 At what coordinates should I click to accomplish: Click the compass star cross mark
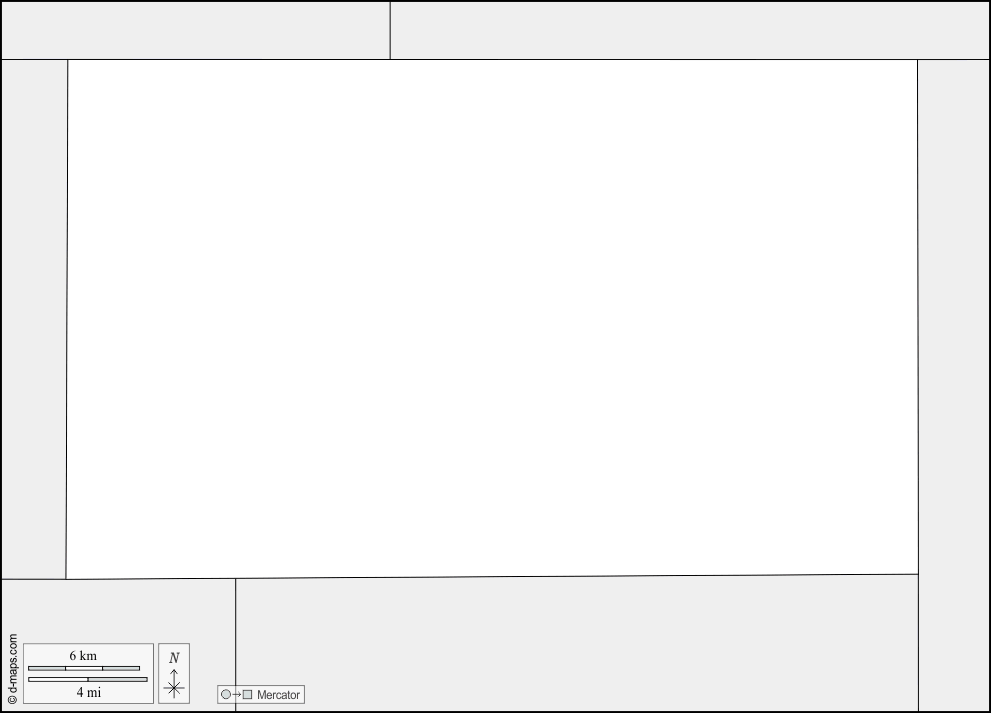[174, 688]
